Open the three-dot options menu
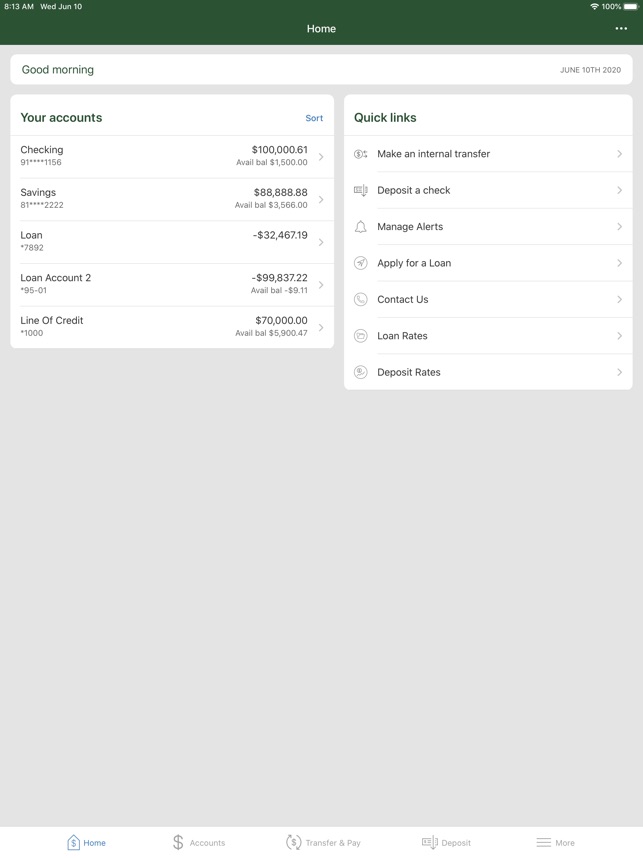This screenshot has height=858, width=643. [621, 29]
